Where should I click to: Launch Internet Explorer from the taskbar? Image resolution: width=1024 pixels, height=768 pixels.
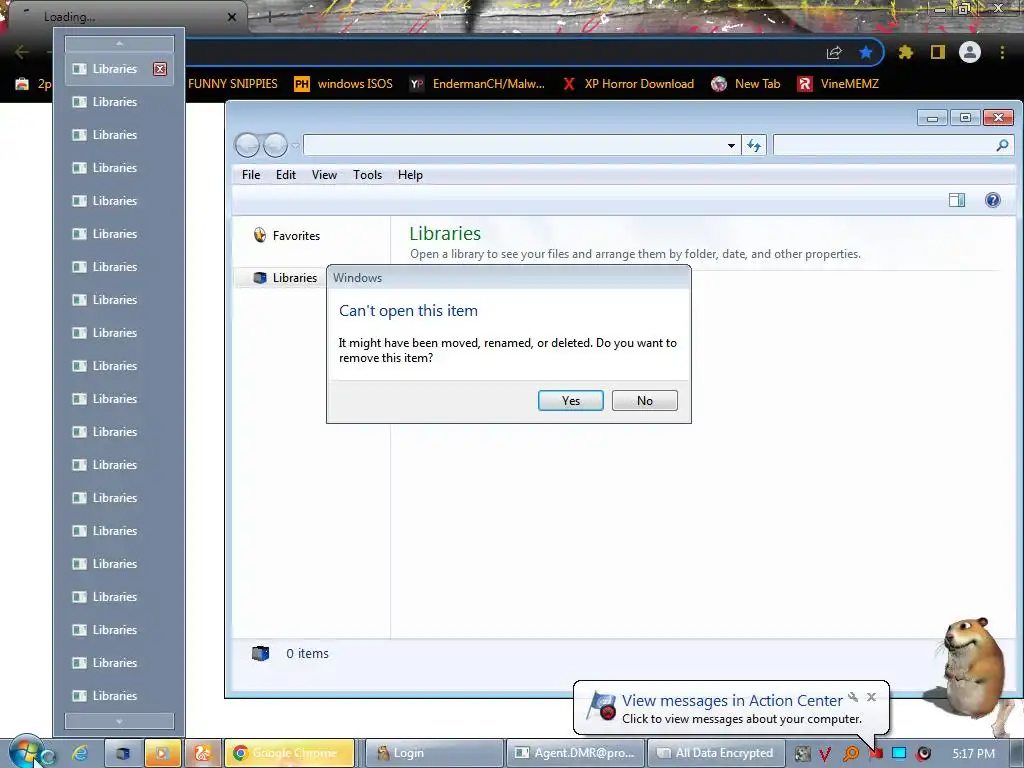coord(80,753)
